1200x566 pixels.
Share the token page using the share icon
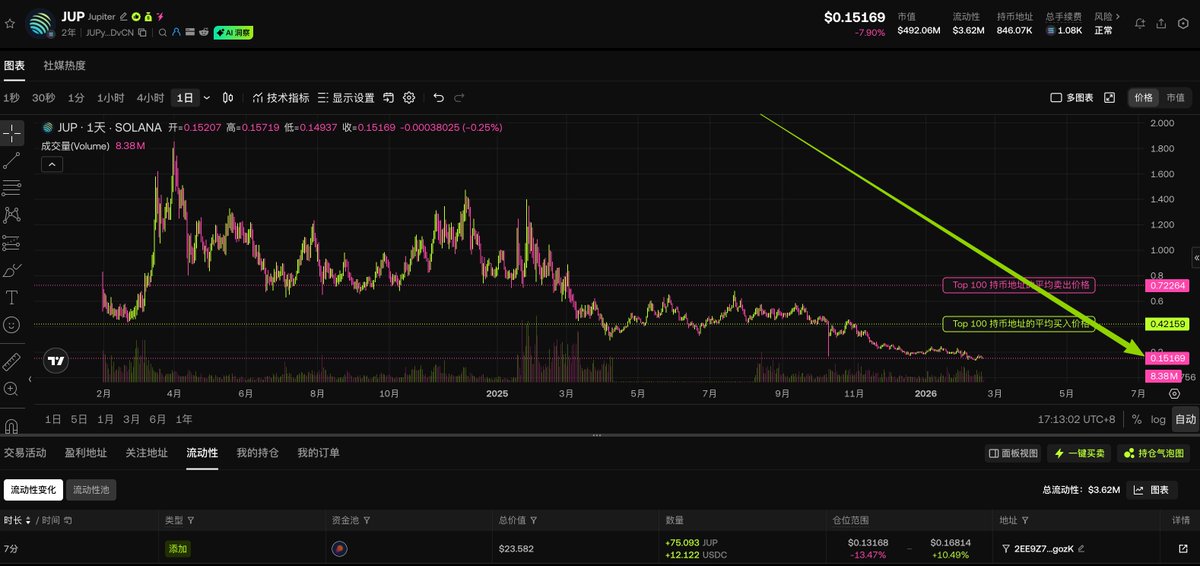(x=1162, y=23)
